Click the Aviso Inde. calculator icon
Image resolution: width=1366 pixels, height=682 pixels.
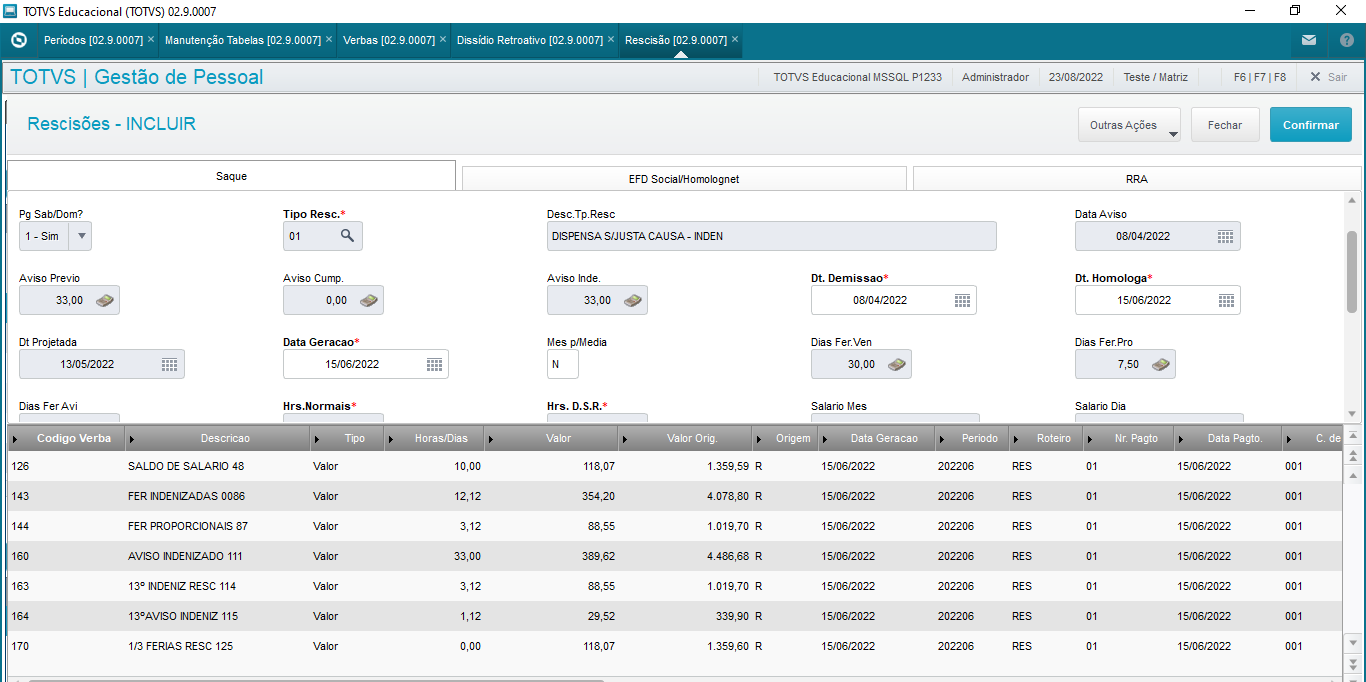click(633, 300)
